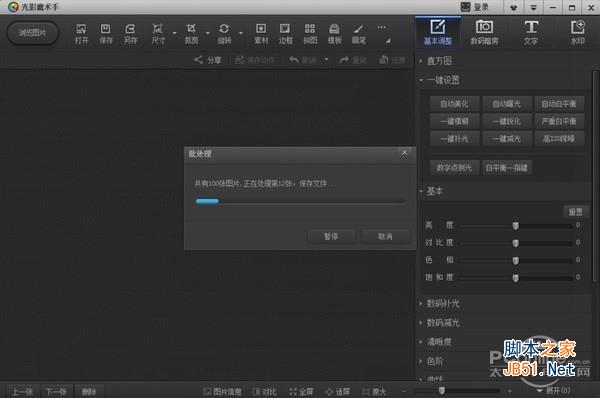This screenshot has height=398, width=600.
Task: Click the 重置 reset button
Action: 576,212
